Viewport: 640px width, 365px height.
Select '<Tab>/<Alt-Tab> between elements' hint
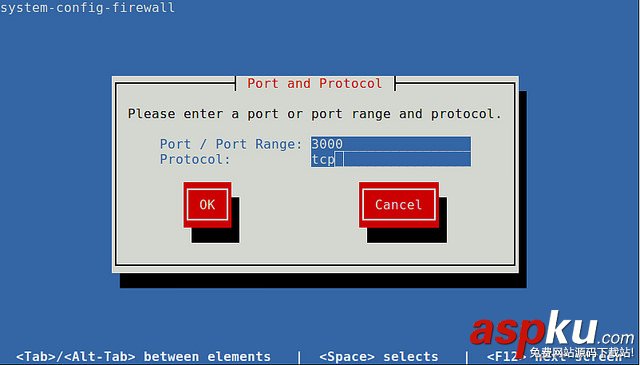pos(143,356)
